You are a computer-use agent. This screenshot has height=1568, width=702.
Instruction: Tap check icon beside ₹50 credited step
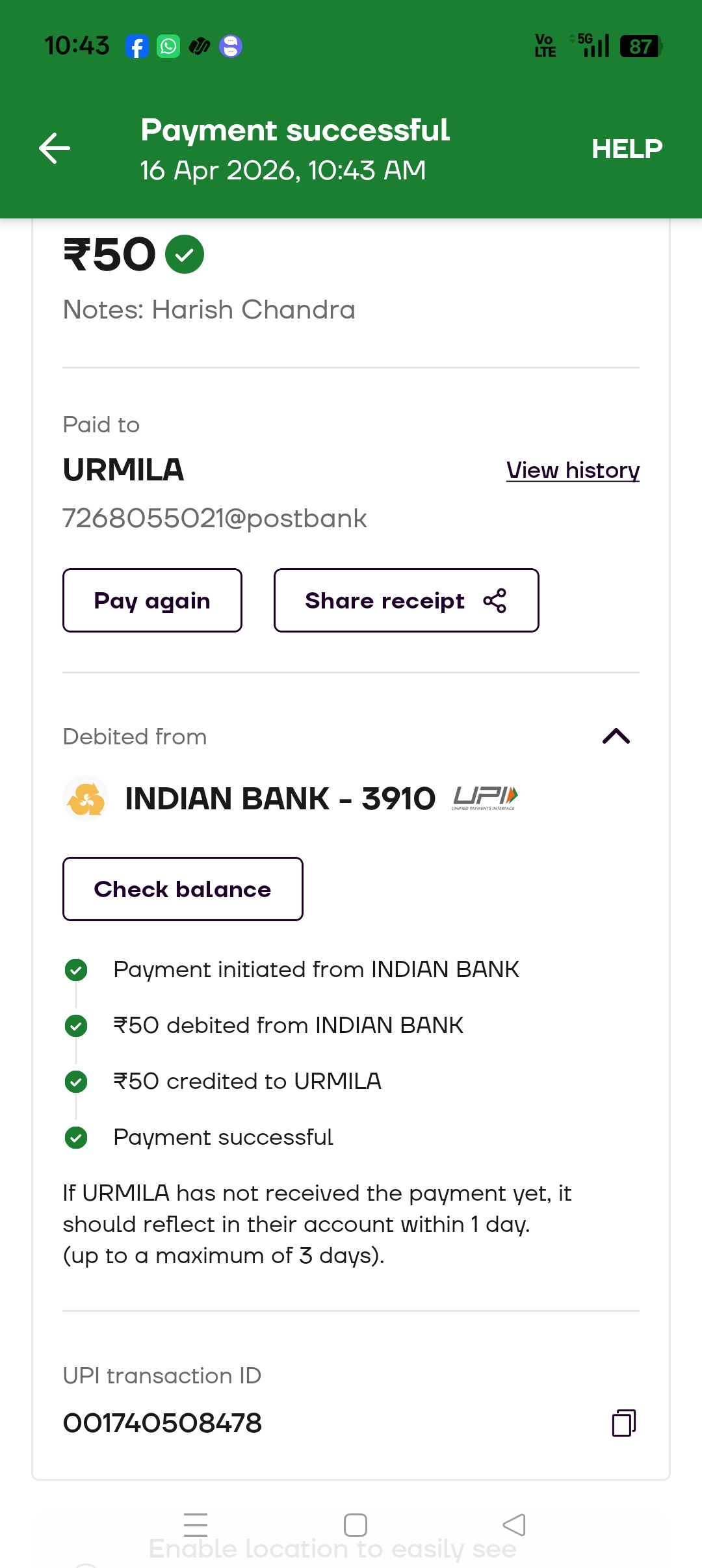pos(76,1082)
